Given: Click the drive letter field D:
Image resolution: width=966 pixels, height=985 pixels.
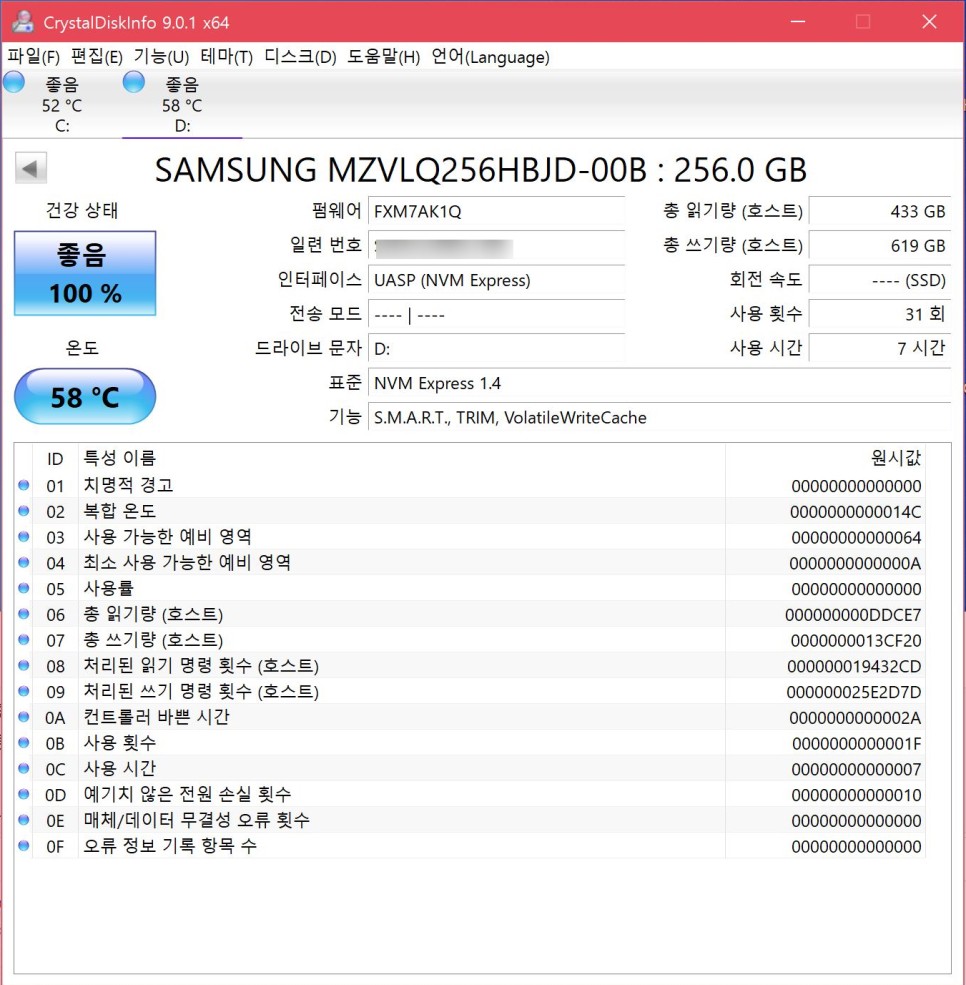Looking at the screenshot, I should (496, 348).
